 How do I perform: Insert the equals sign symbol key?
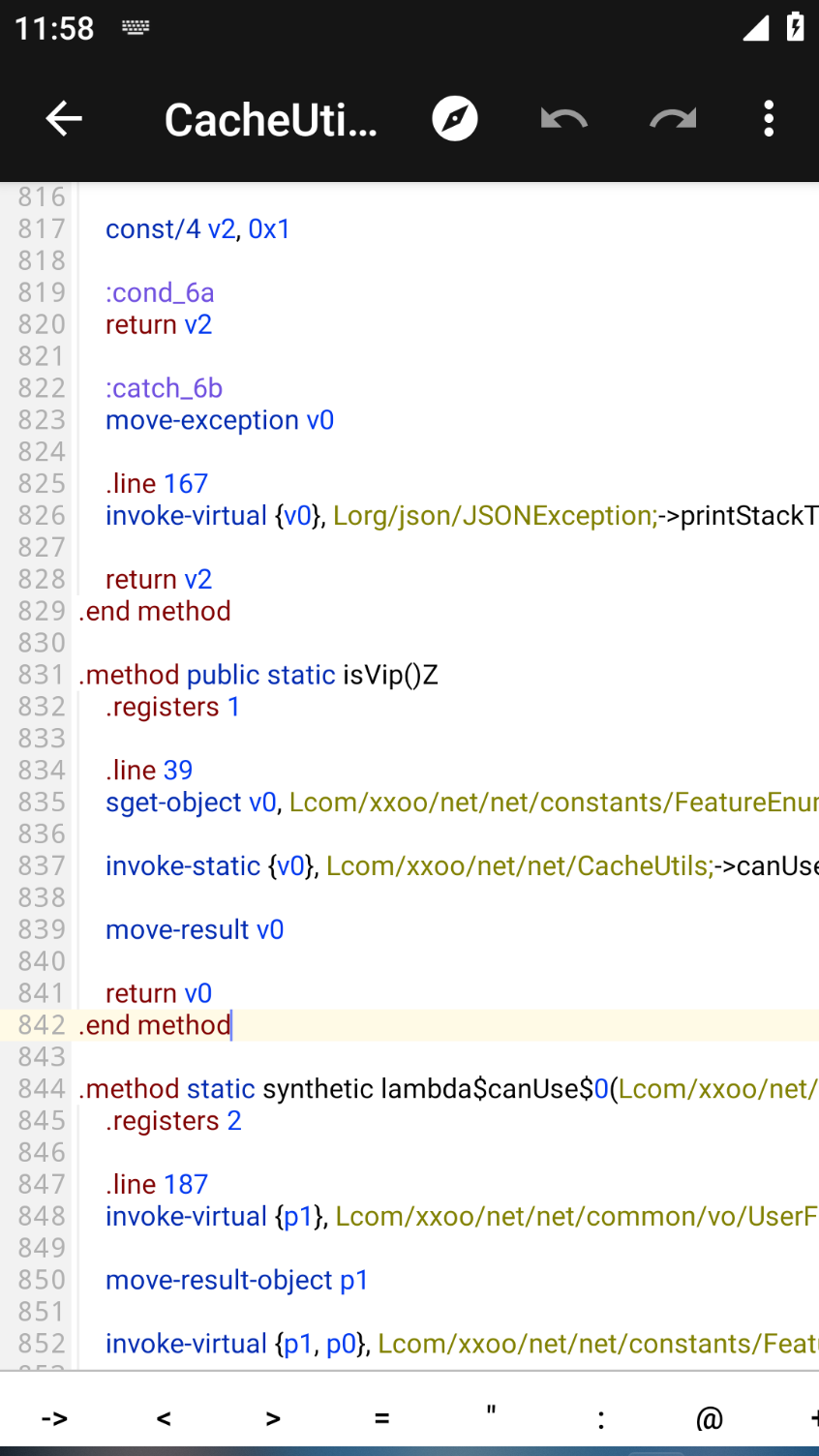(x=382, y=1419)
